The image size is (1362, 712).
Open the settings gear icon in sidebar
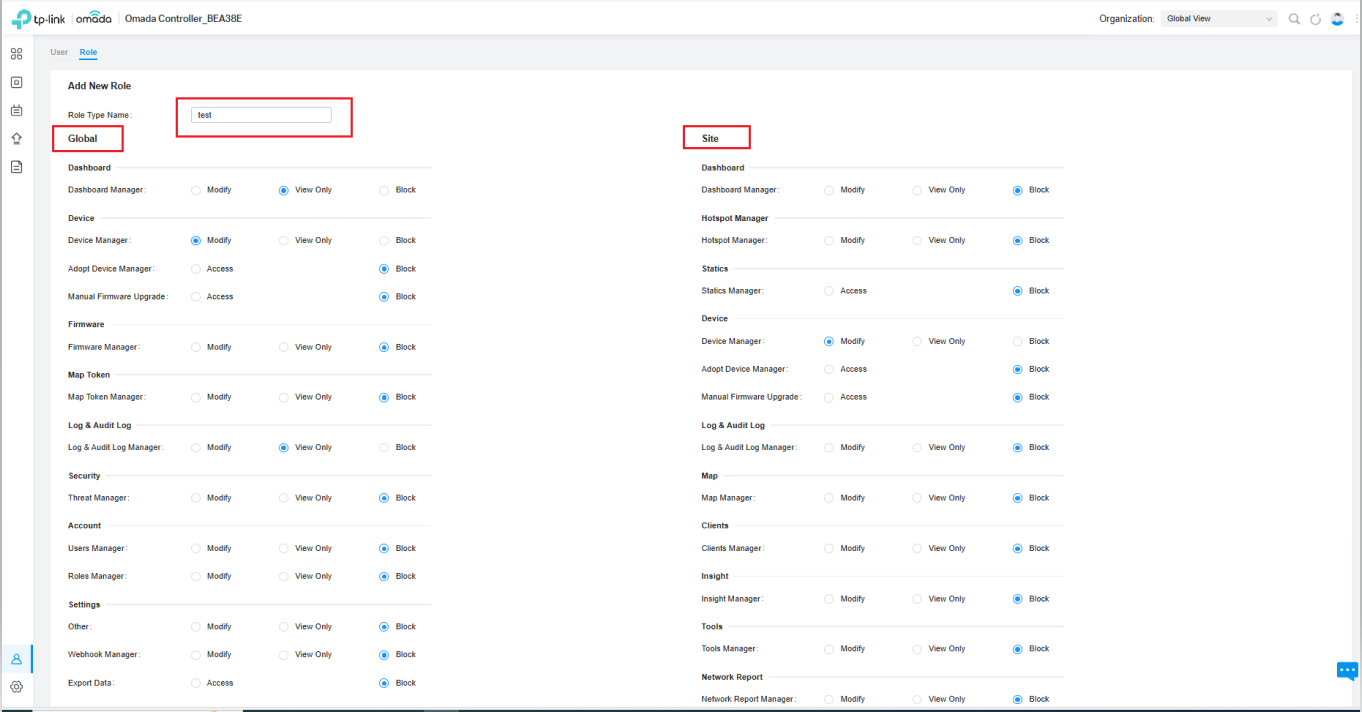click(16, 687)
